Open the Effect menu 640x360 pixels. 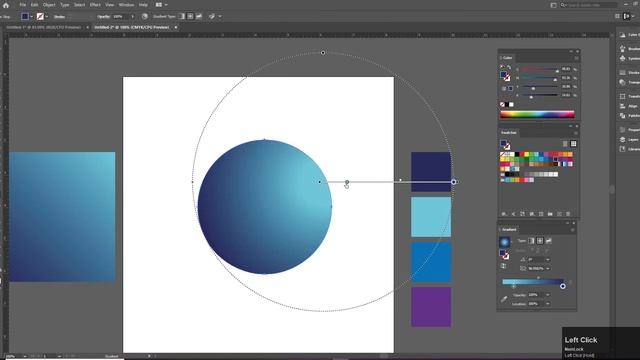95,5
